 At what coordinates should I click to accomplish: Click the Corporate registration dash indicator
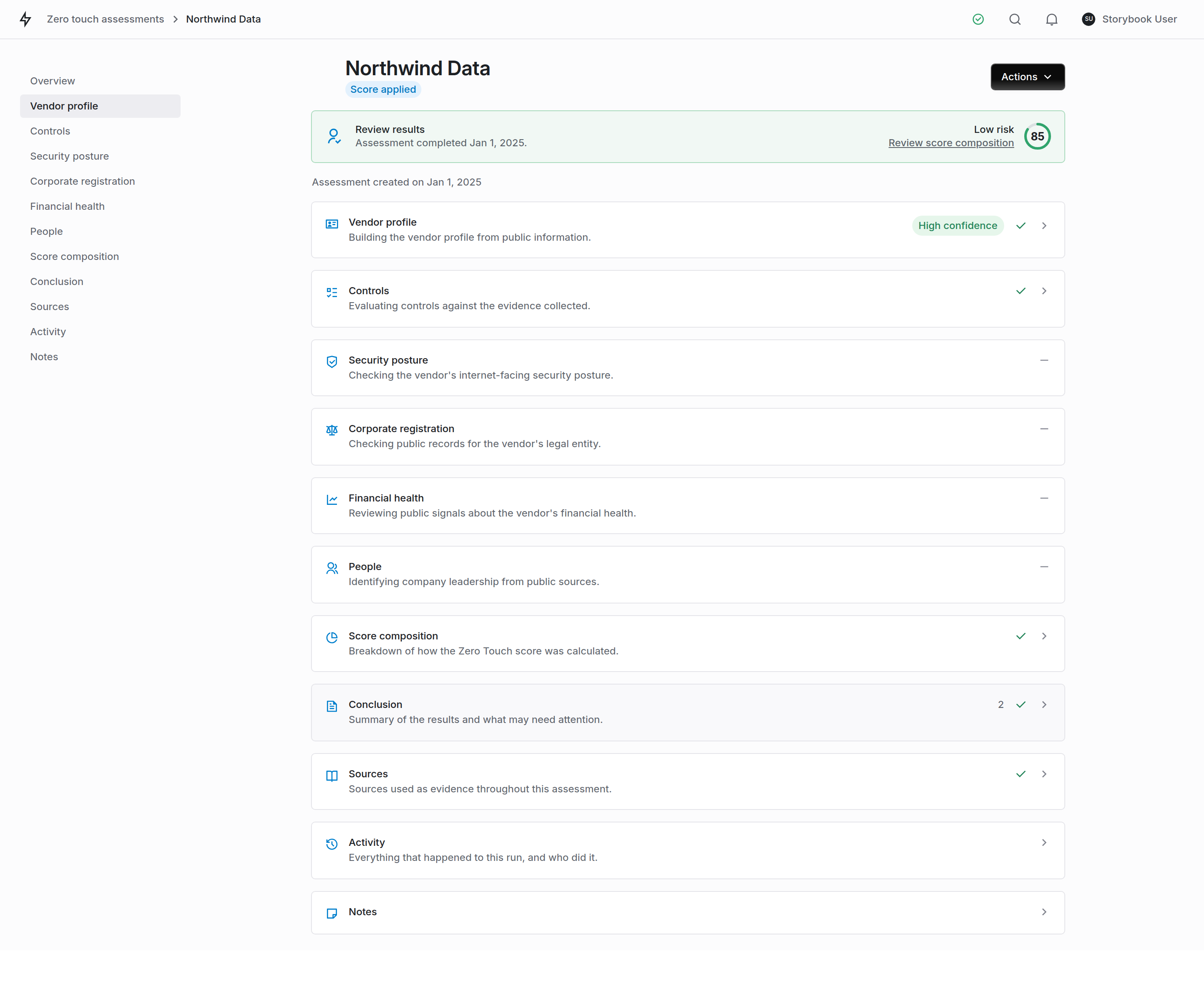(x=1044, y=429)
